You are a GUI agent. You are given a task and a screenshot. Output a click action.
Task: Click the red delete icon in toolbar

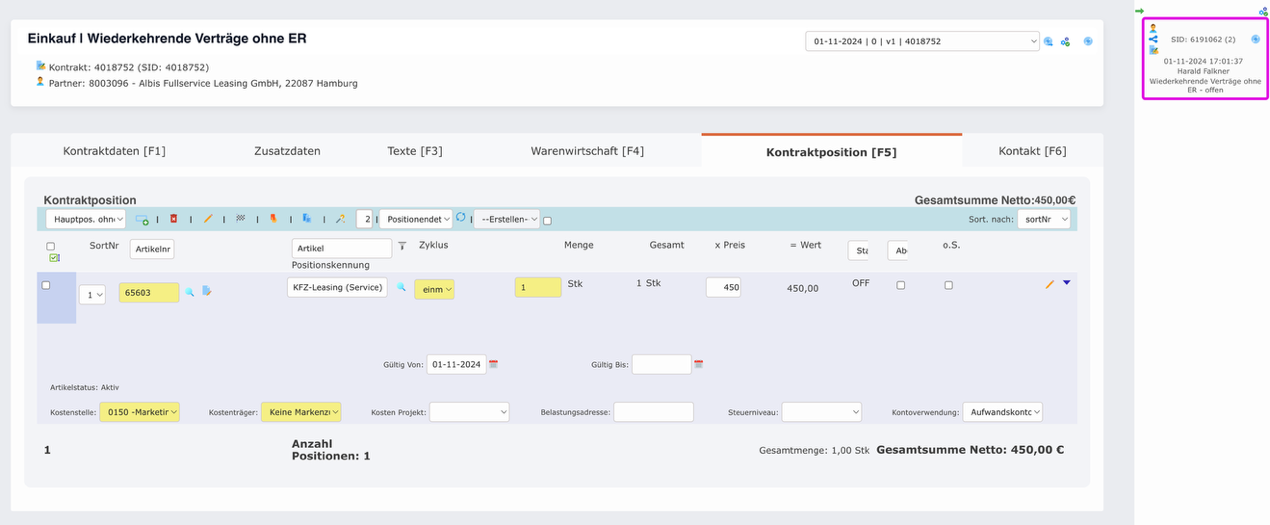pyautogui.click(x=173, y=218)
